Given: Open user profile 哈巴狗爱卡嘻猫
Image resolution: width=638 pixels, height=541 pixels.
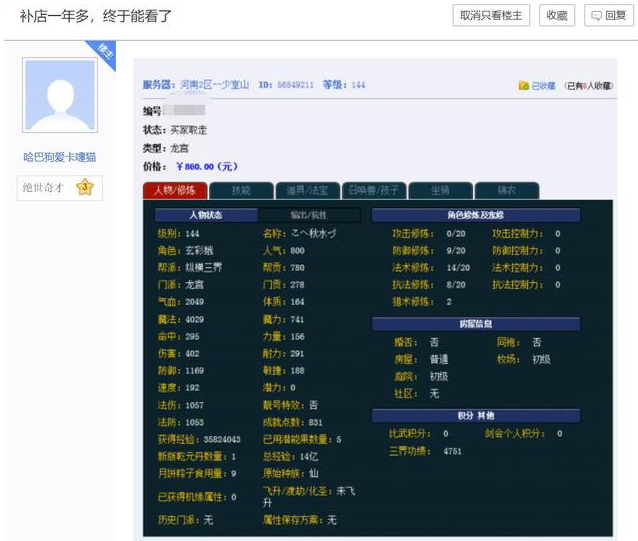Looking at the screenshot, I should (60, 157).
